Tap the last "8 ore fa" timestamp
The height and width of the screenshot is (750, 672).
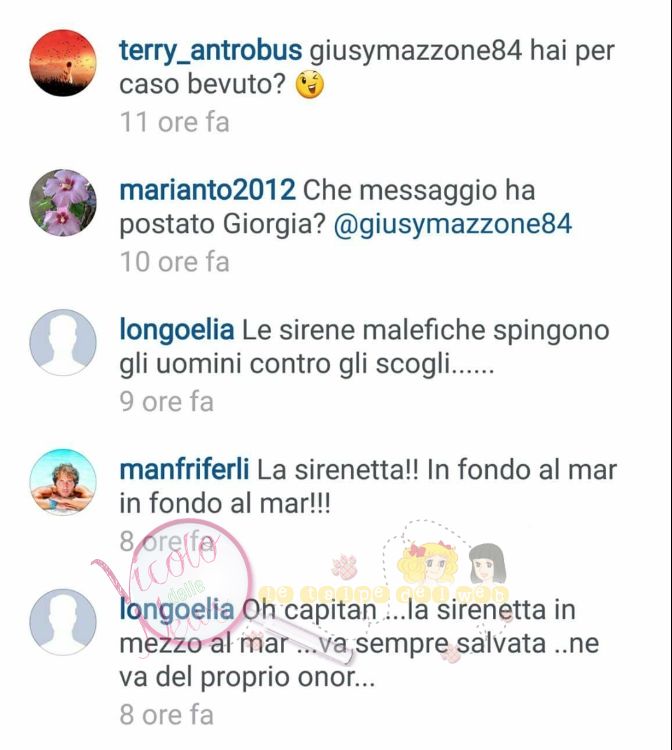point(166,715)
